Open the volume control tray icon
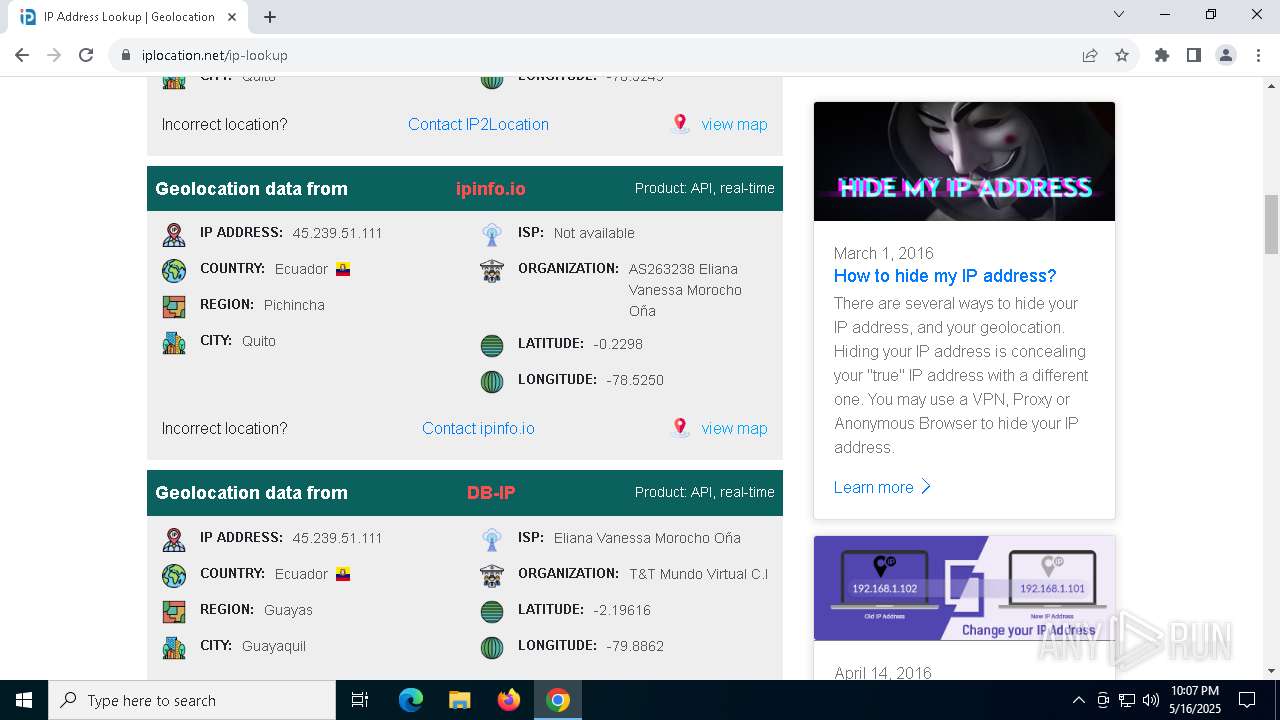Image resolution: width=1280 pixels, height=720 pixels. [x=1151, y=700]
